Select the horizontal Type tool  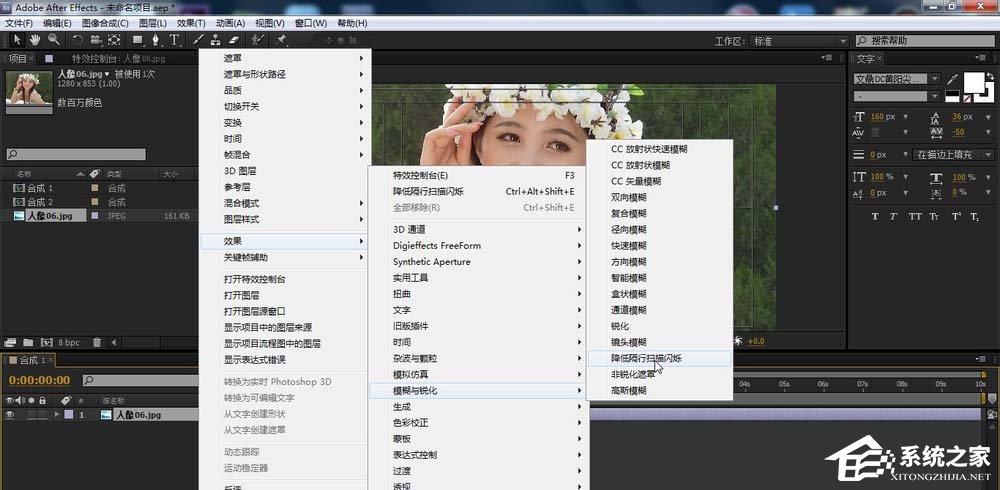click(175, 40)
